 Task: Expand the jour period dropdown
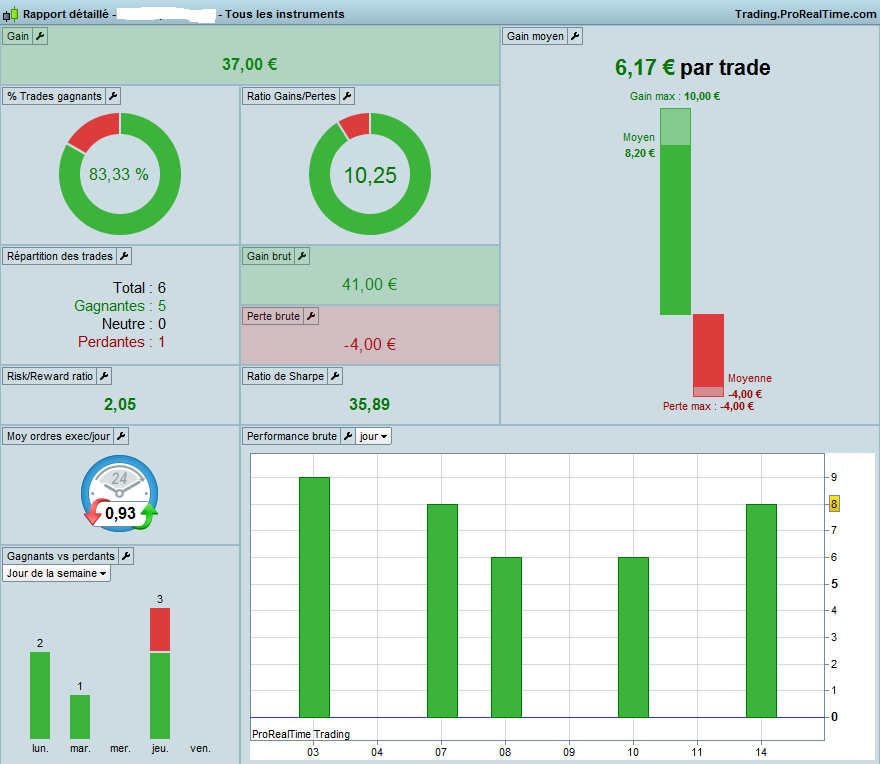pos(374,436)
